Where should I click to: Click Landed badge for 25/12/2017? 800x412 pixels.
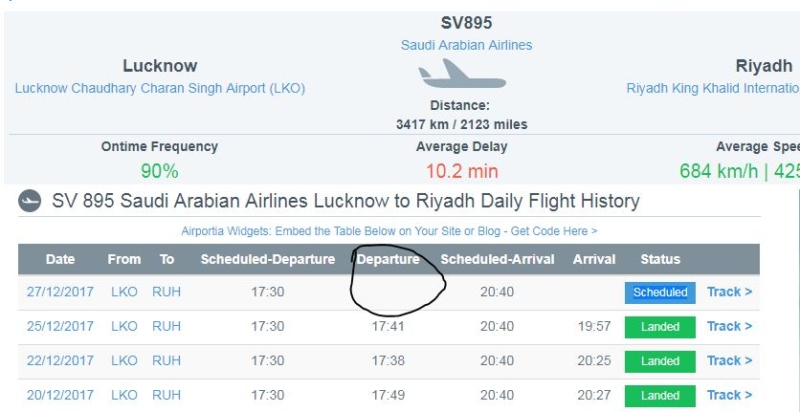[660, 327]
